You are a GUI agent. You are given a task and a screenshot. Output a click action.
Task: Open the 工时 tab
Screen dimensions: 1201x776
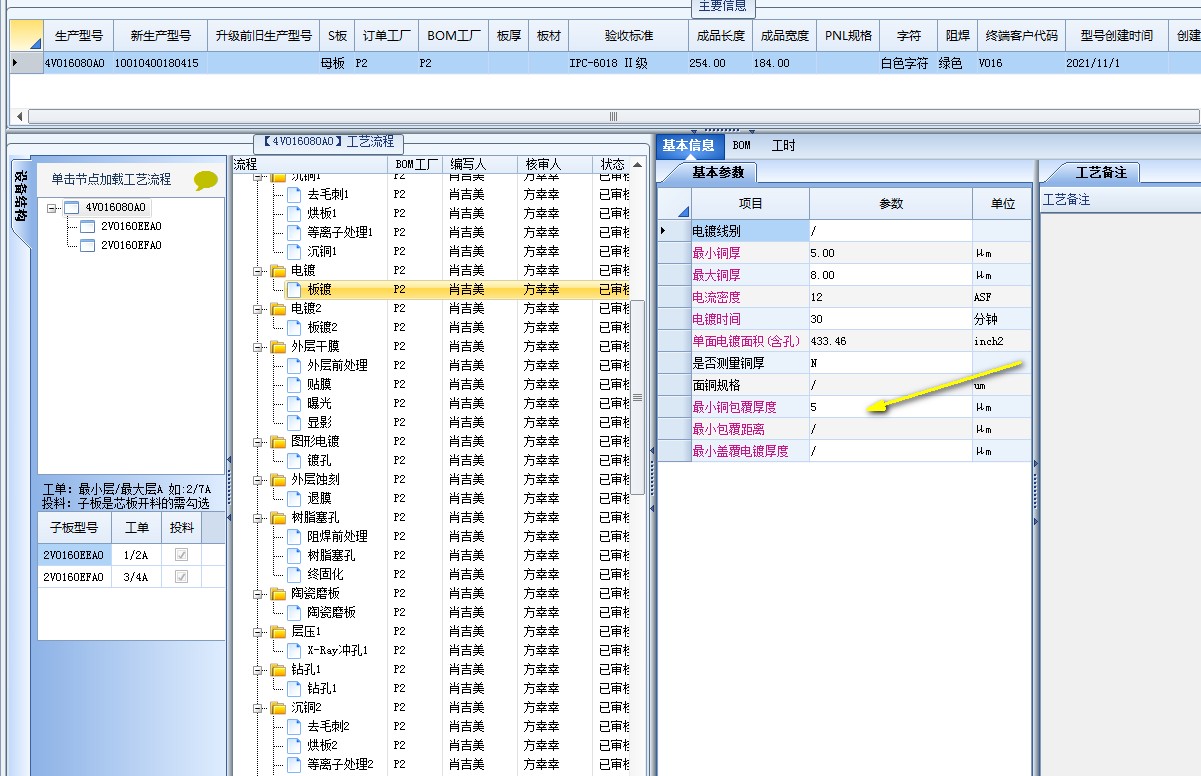tap(783, 146)
